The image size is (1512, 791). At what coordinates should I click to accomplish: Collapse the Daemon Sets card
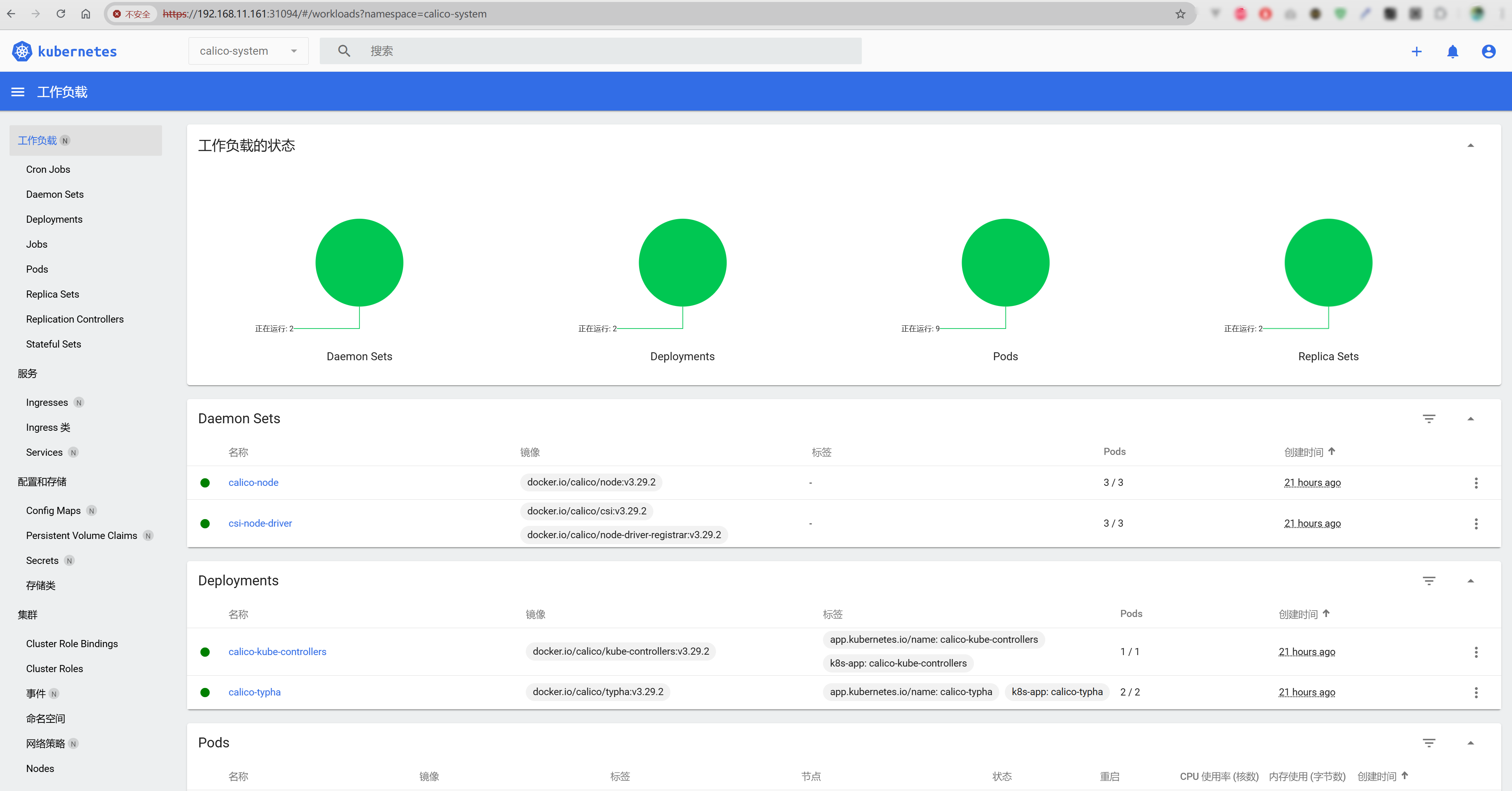click(1470, 419)
